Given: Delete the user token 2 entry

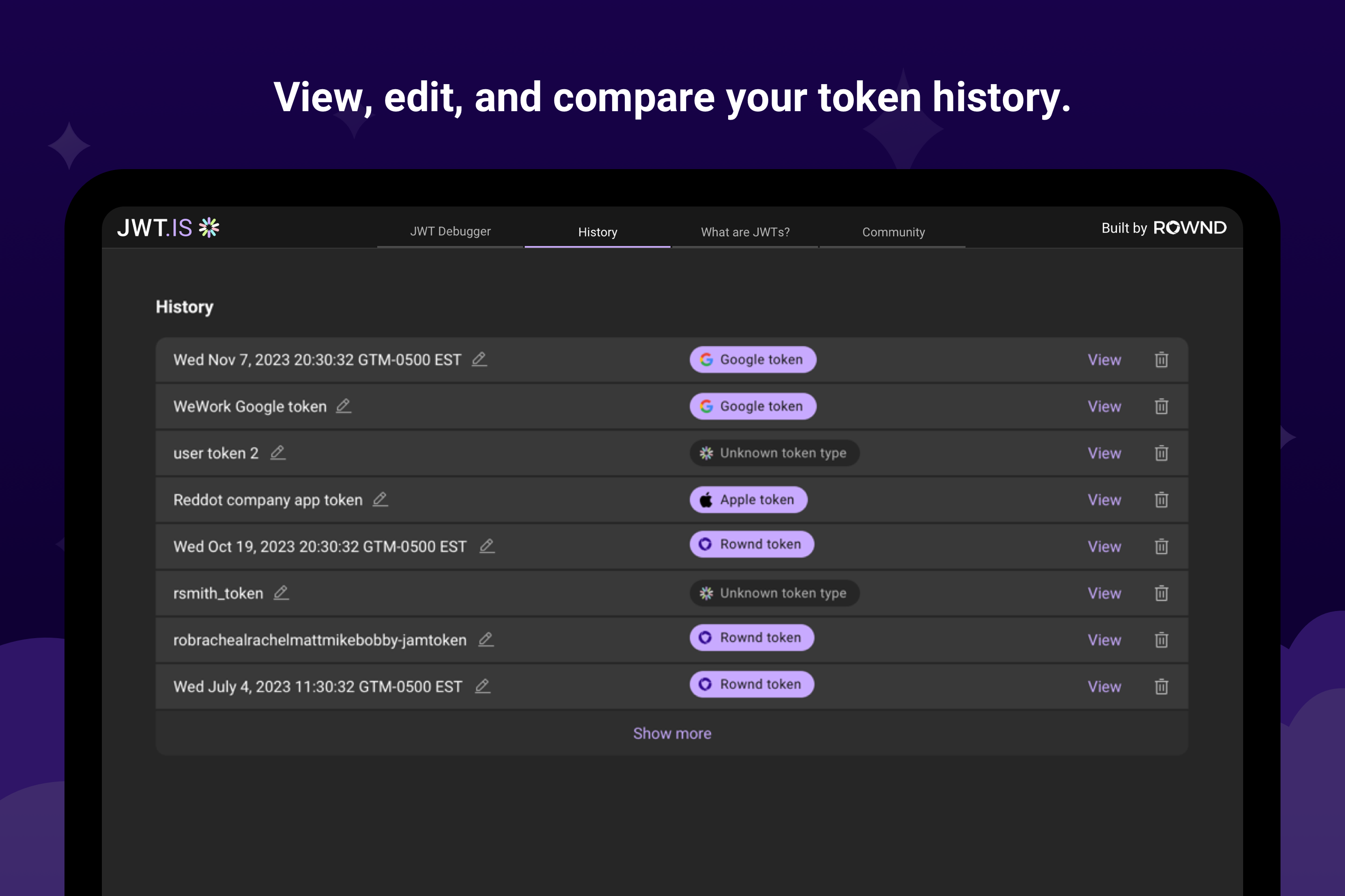Looking at the screenshot, I should pos(1161,453).
